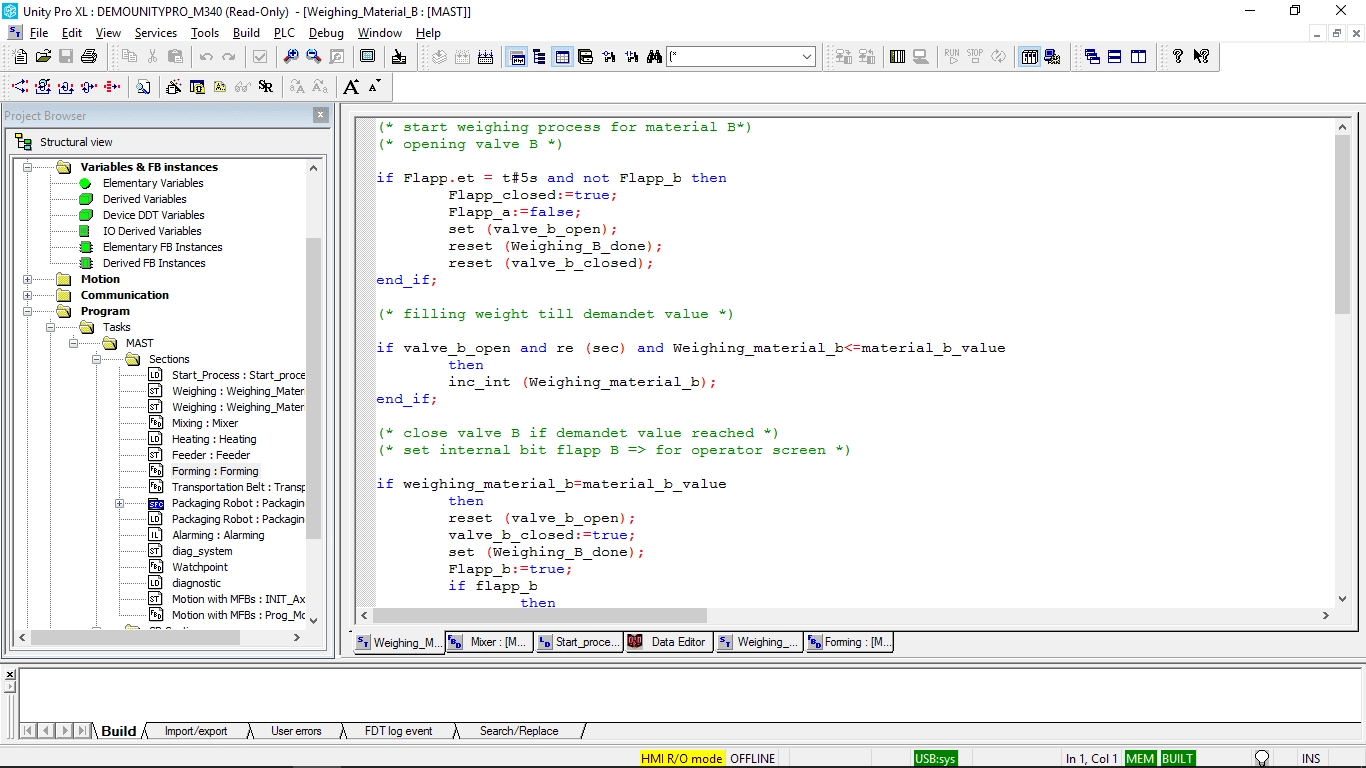This screenshot has height=768, width=1366.
Task: Click the Zoom In magnifier icon
Action: click(291, 57)
